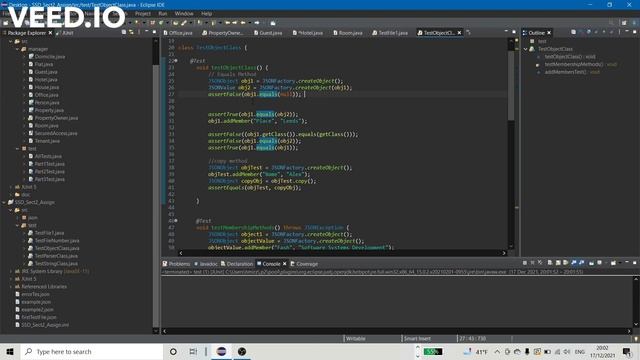This screenshot has width=640, height=360.
Task: Click the taskbar search box
Action: click(x=92, y=351)
